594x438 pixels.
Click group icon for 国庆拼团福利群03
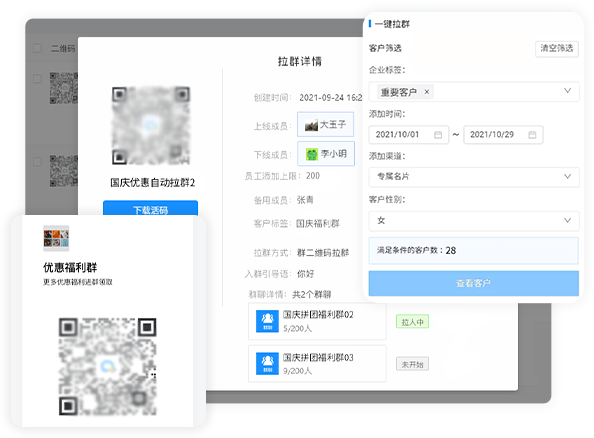coord(267,363)
